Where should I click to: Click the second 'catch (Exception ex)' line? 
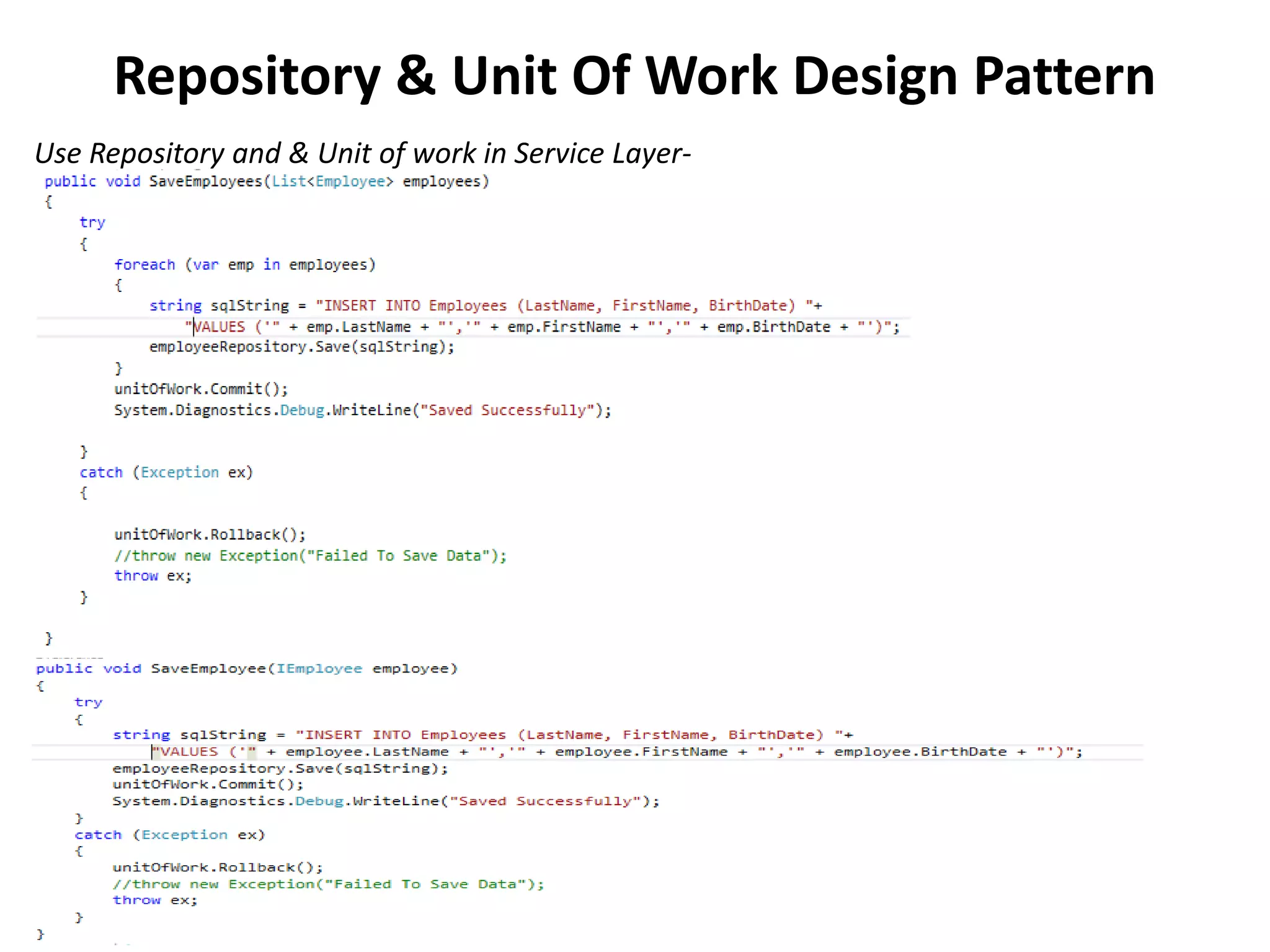coord(170,835)
